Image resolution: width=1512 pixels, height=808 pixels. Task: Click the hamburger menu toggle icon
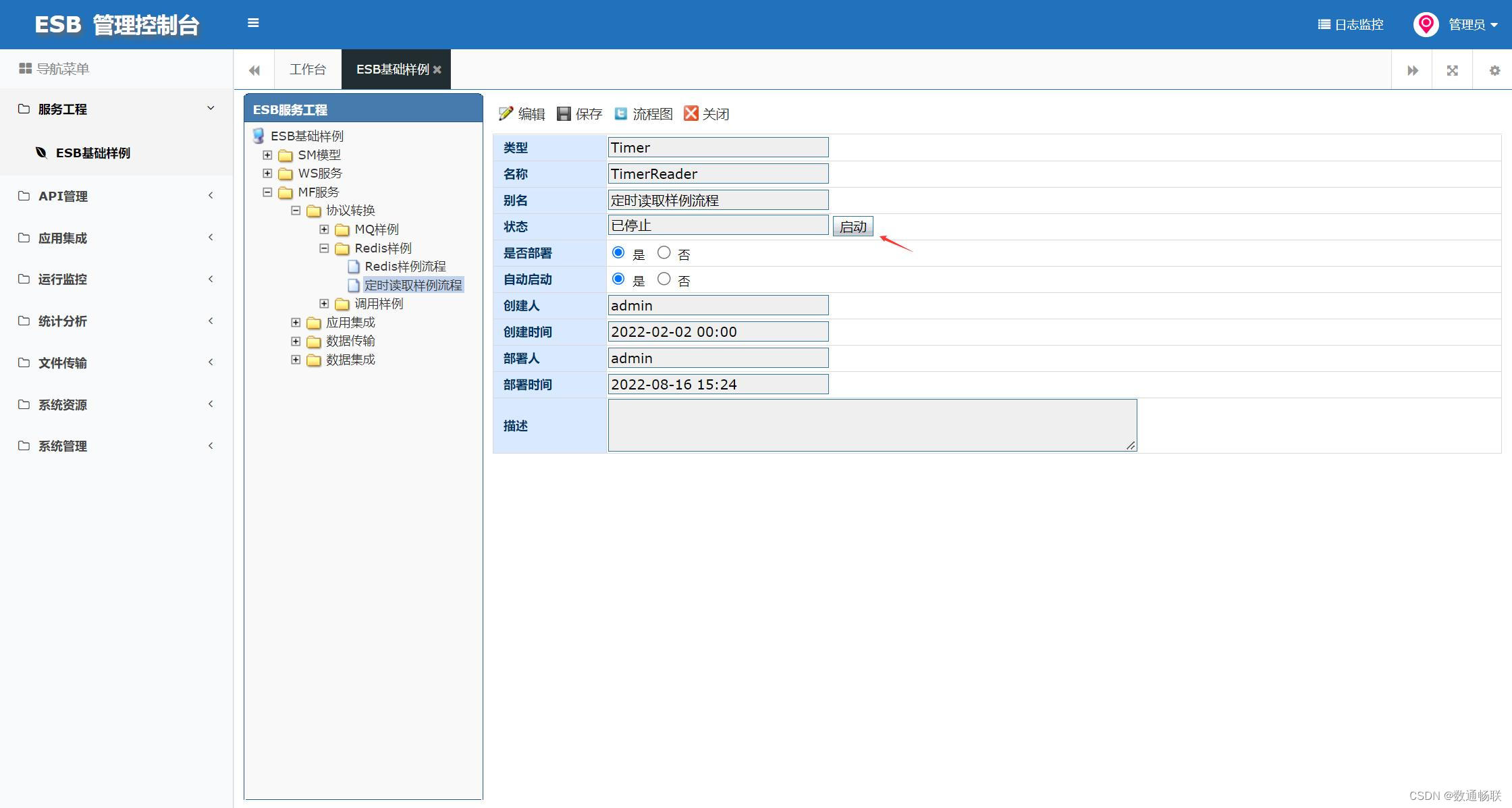coord(253,23)
